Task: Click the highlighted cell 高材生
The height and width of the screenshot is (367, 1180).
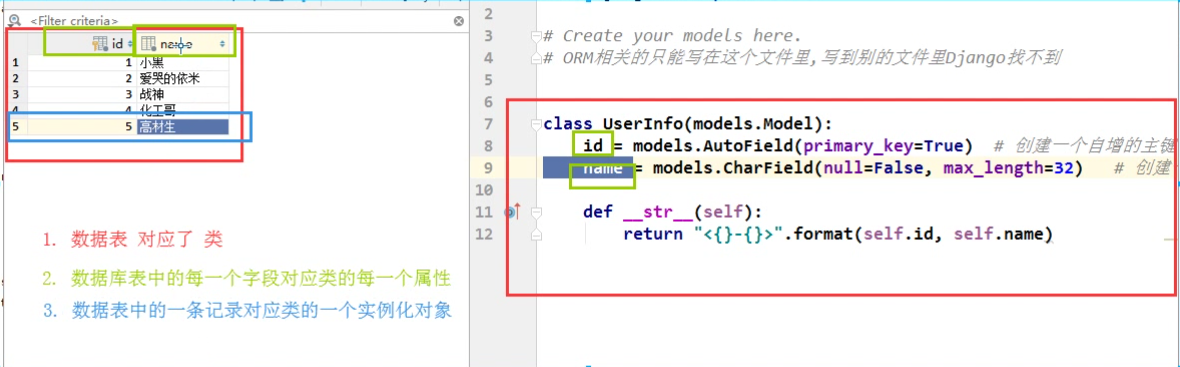Action: click(182, 127)
